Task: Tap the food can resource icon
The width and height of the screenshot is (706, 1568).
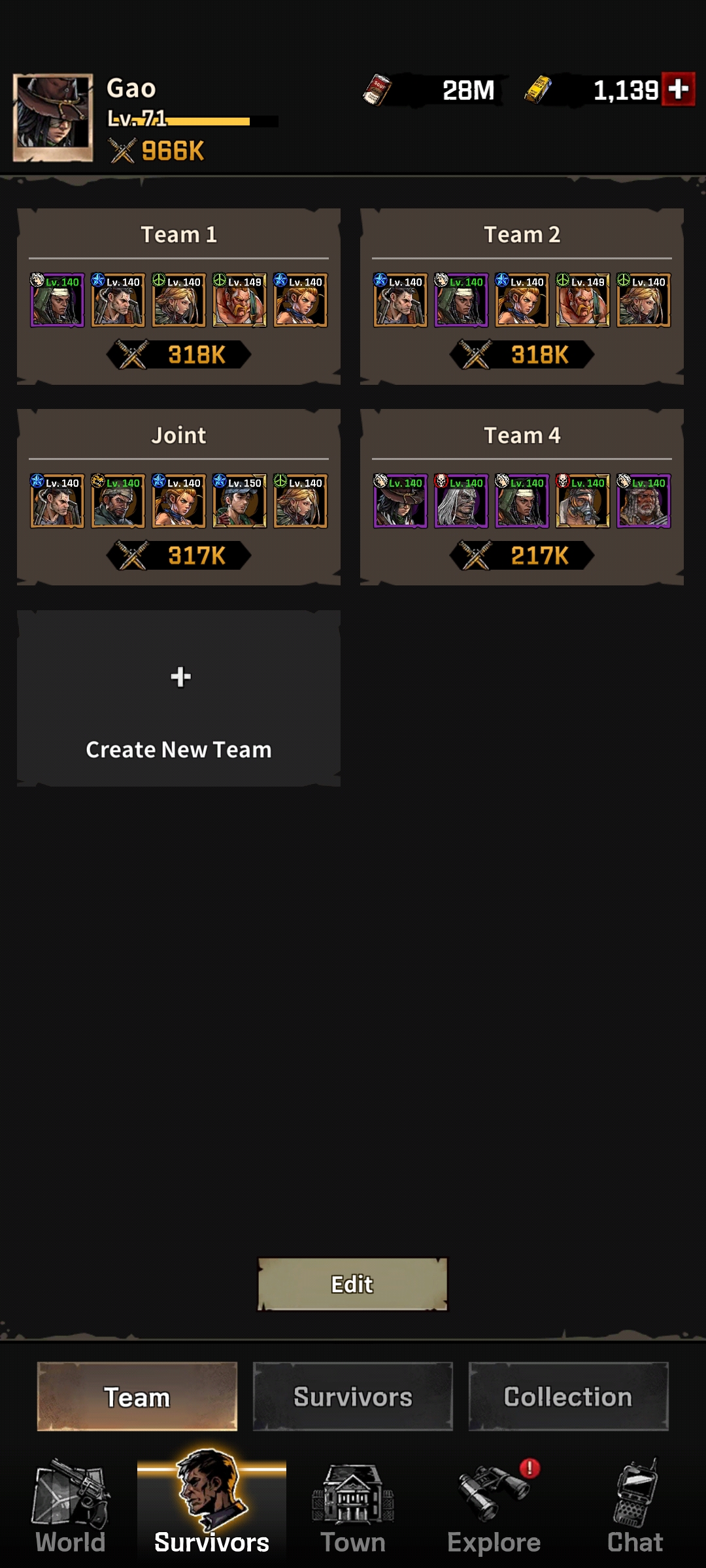Action: tap(377, 90)
